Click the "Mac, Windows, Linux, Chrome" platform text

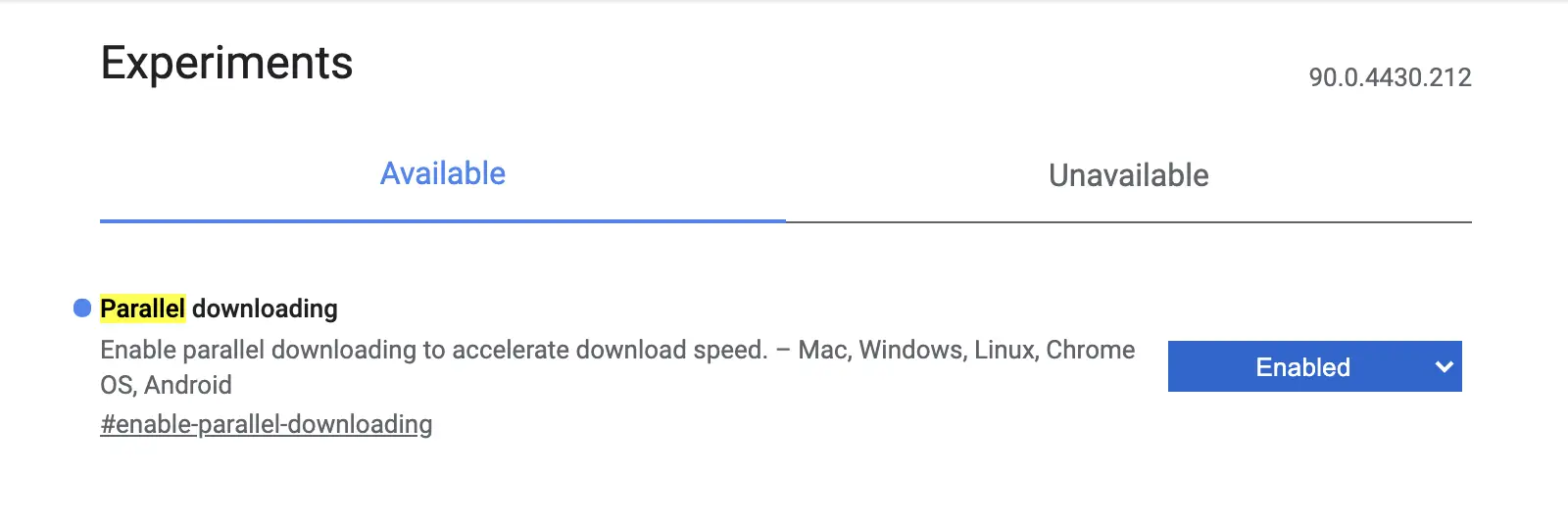[966, 351]
